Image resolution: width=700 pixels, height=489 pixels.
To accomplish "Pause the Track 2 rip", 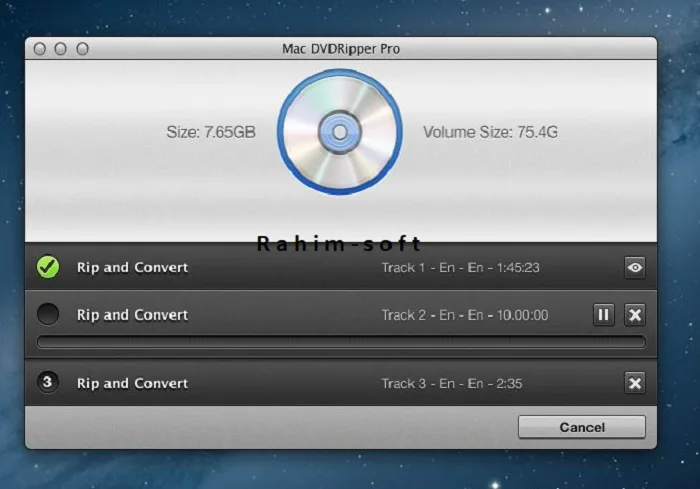I will [x=603, y=315].
